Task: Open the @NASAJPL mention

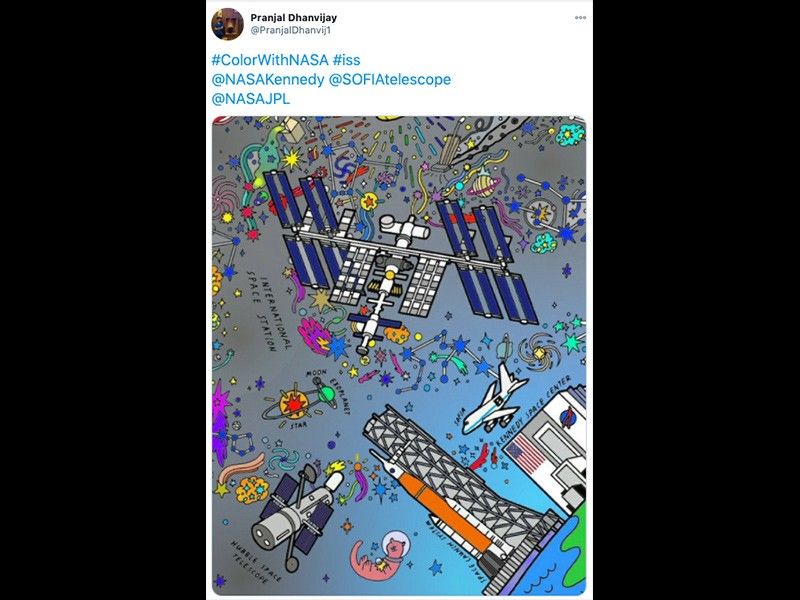Action: (251, 98)
